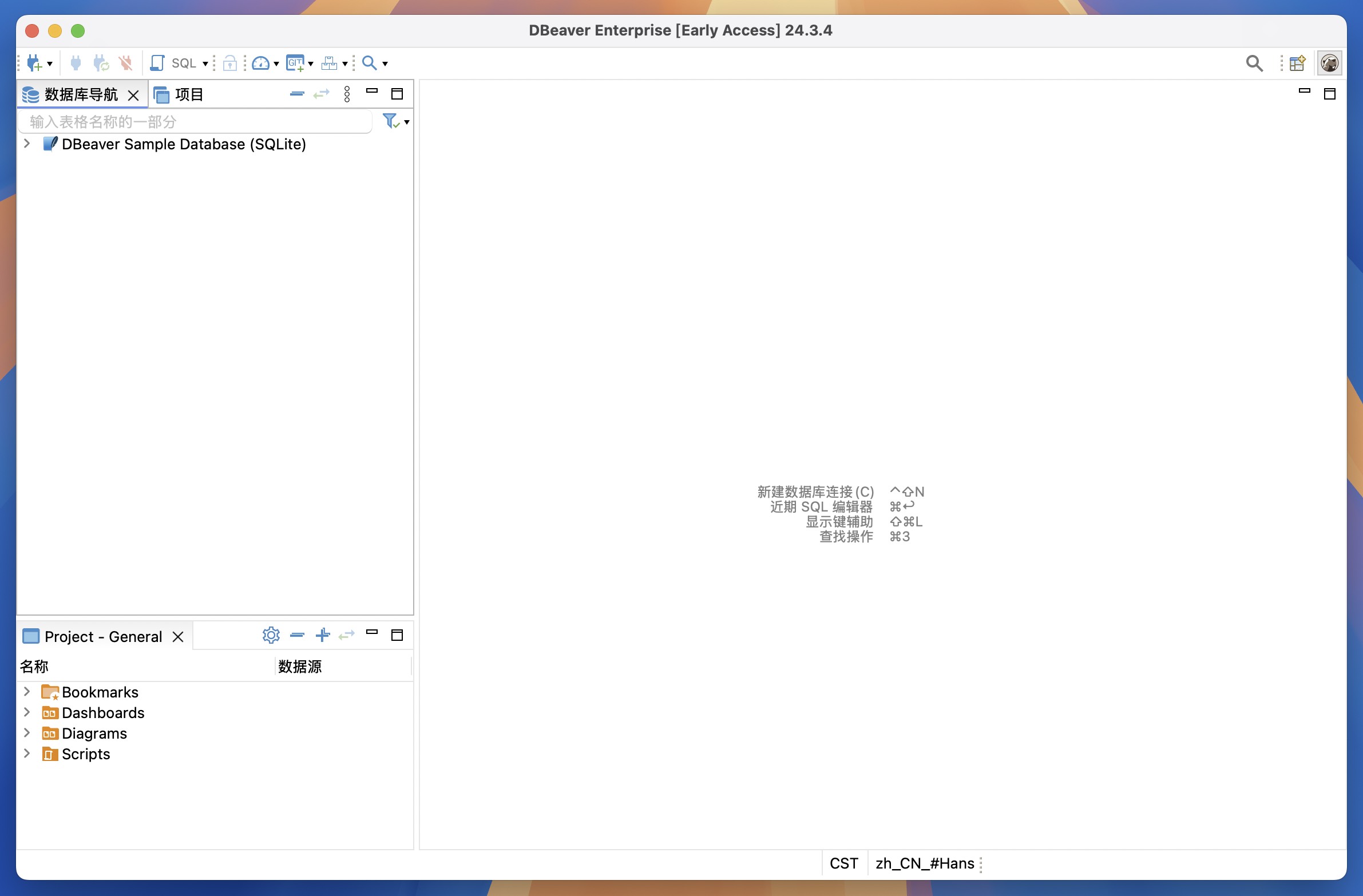The image size is (1363, 896).
Task: Open the perspective switcher icon at top right
Action: tap(1298, 63)
